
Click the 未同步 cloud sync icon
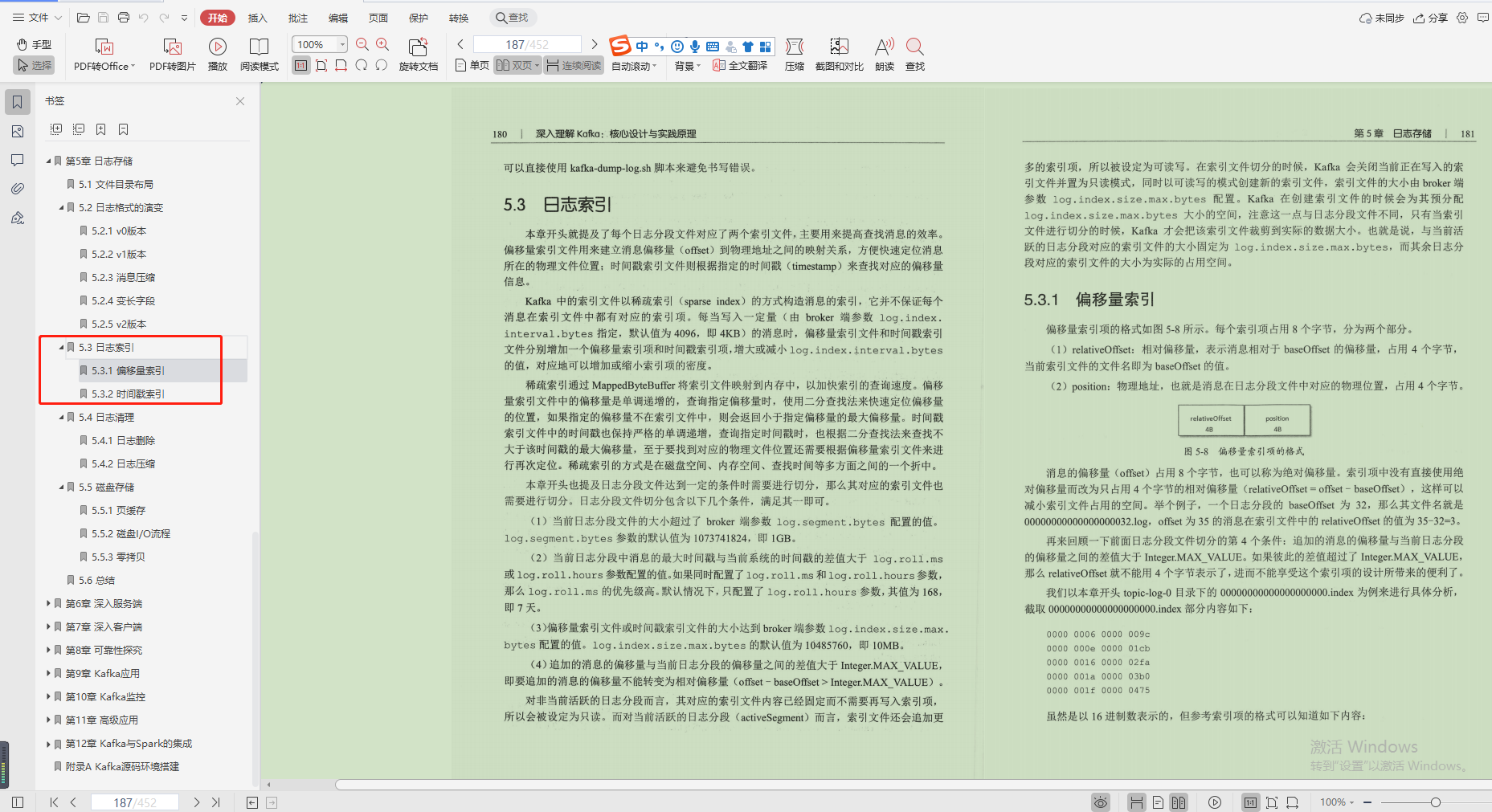(x=1381, y=18)
